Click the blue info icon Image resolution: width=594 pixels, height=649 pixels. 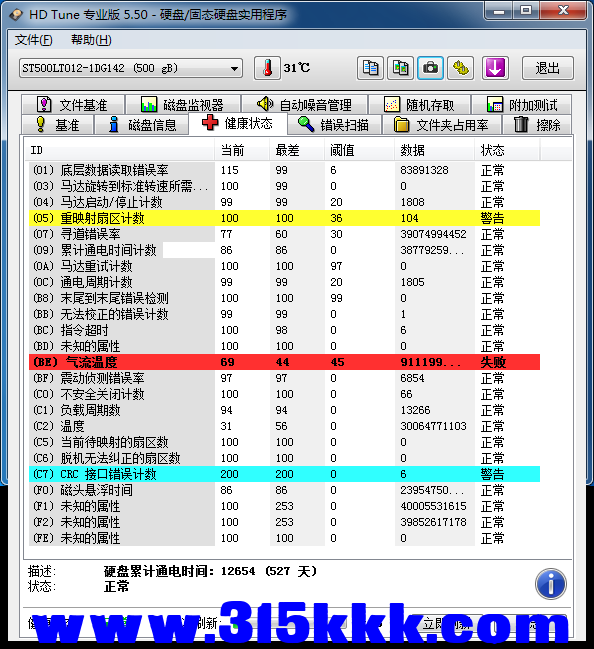[x=551, y=584]
